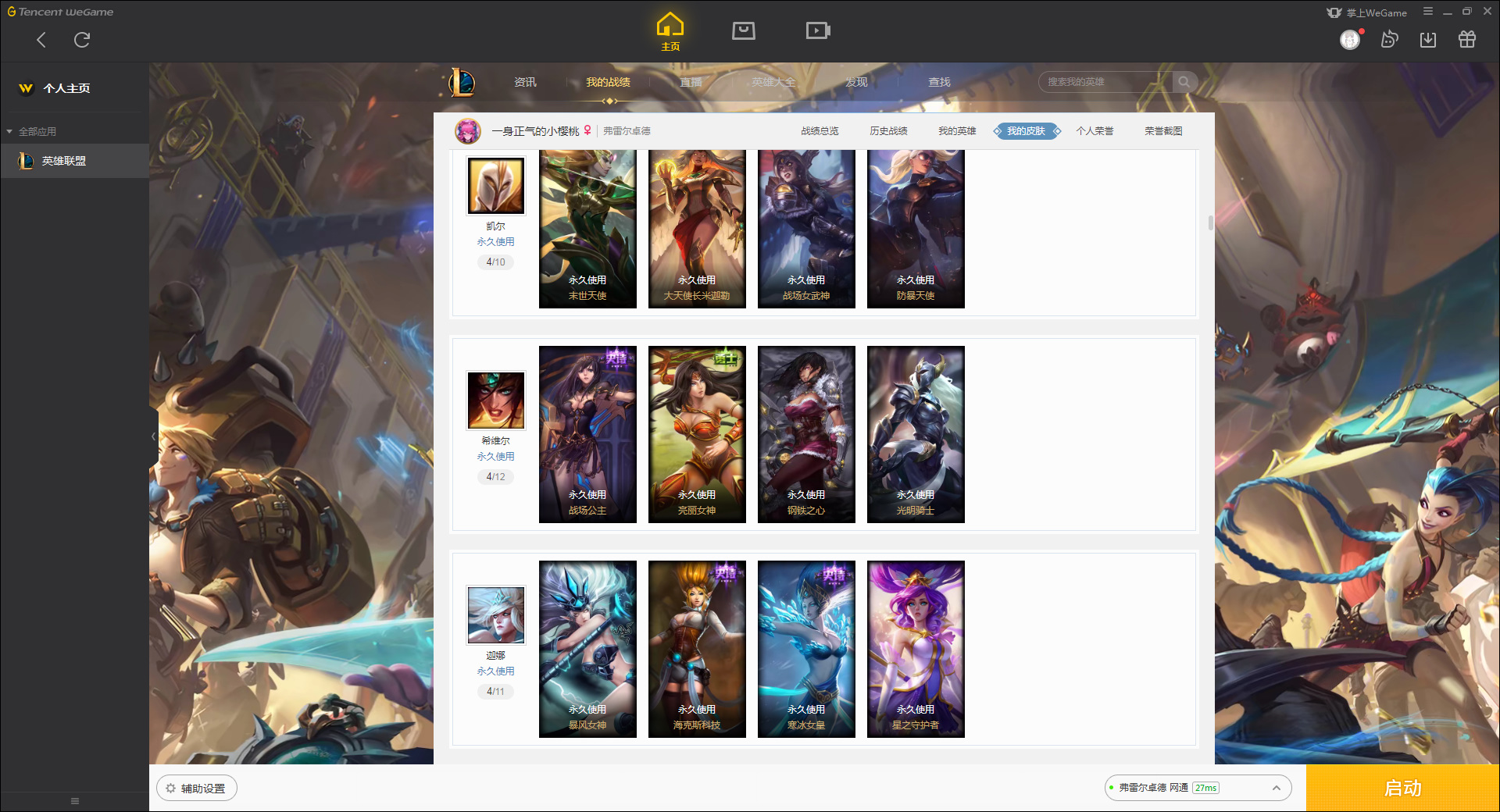Screen dimensions: 1500x812
Task: Click the 4/11 skin count for 迦娜
Action: [495, 692]
